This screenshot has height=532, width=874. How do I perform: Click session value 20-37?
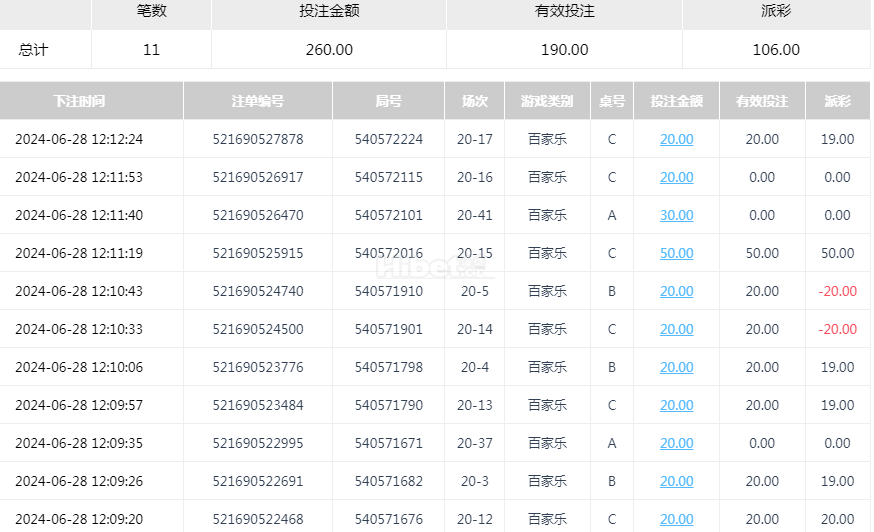click(474, 443)
